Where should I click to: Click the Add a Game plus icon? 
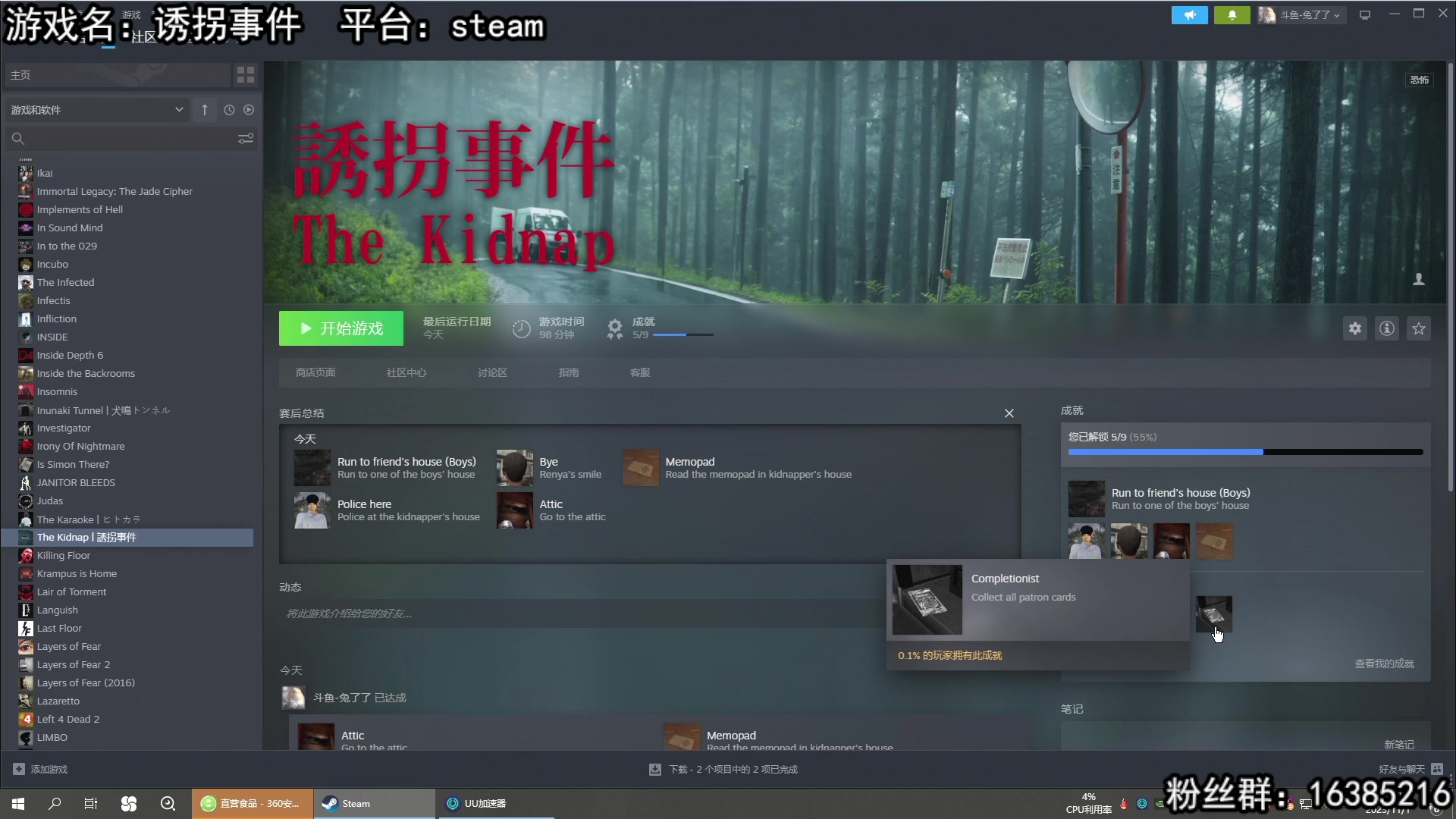click(19, 769)
